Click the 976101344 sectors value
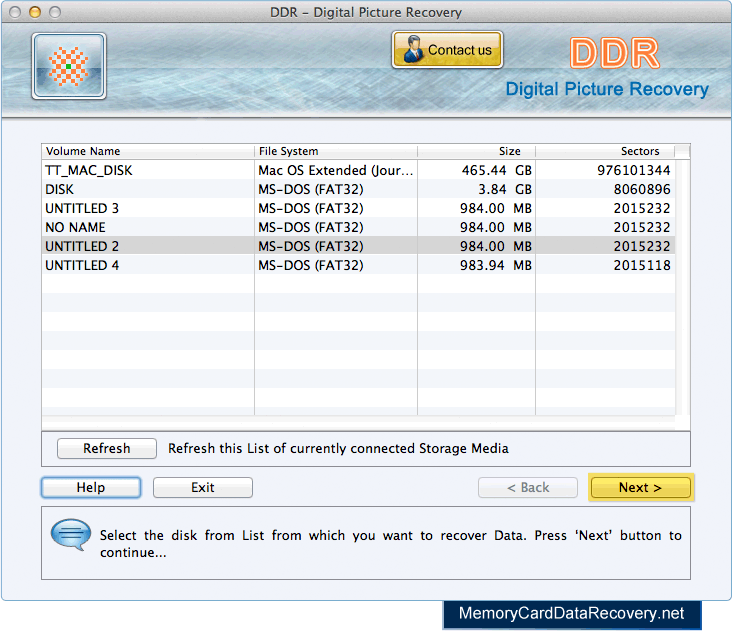The height and width of the screenshot is (631, 732). (x=633, y=170)
